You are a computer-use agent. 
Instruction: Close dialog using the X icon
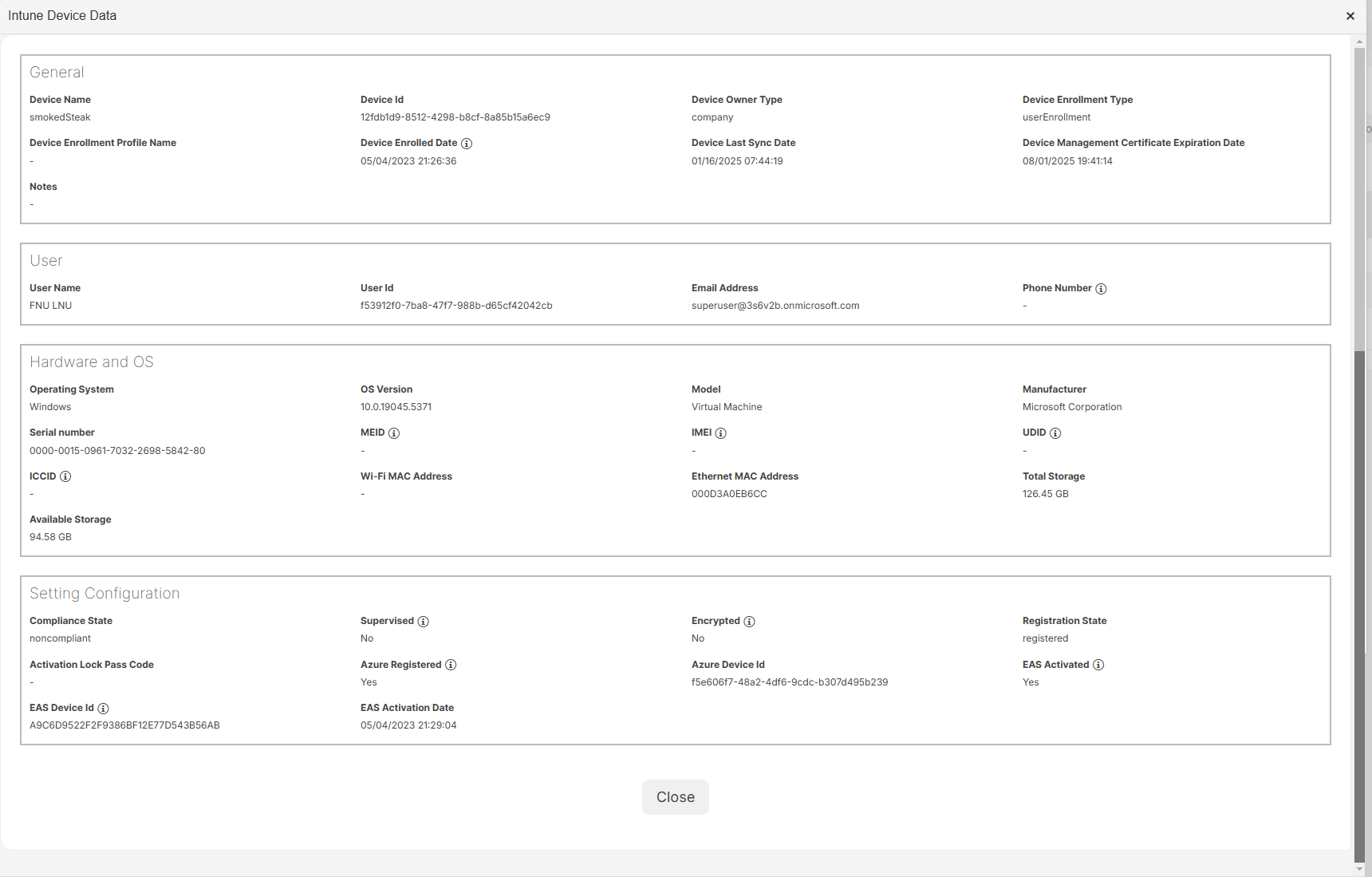click(x=1350, y=16)
